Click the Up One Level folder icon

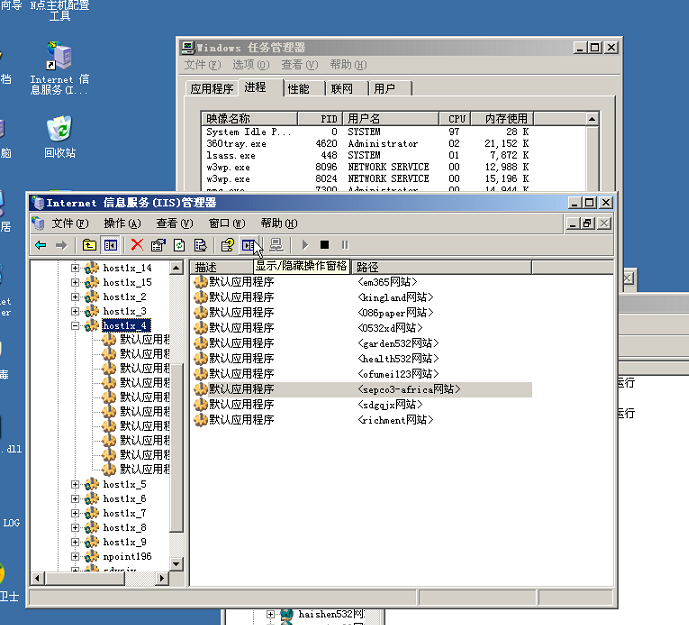(x=89, y=245)
